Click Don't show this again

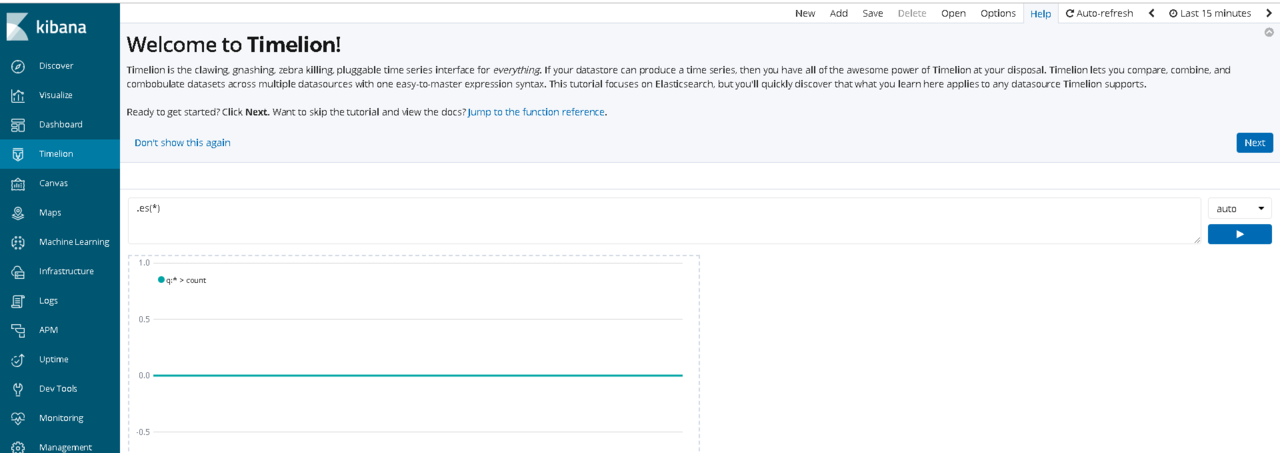point(182,143)
